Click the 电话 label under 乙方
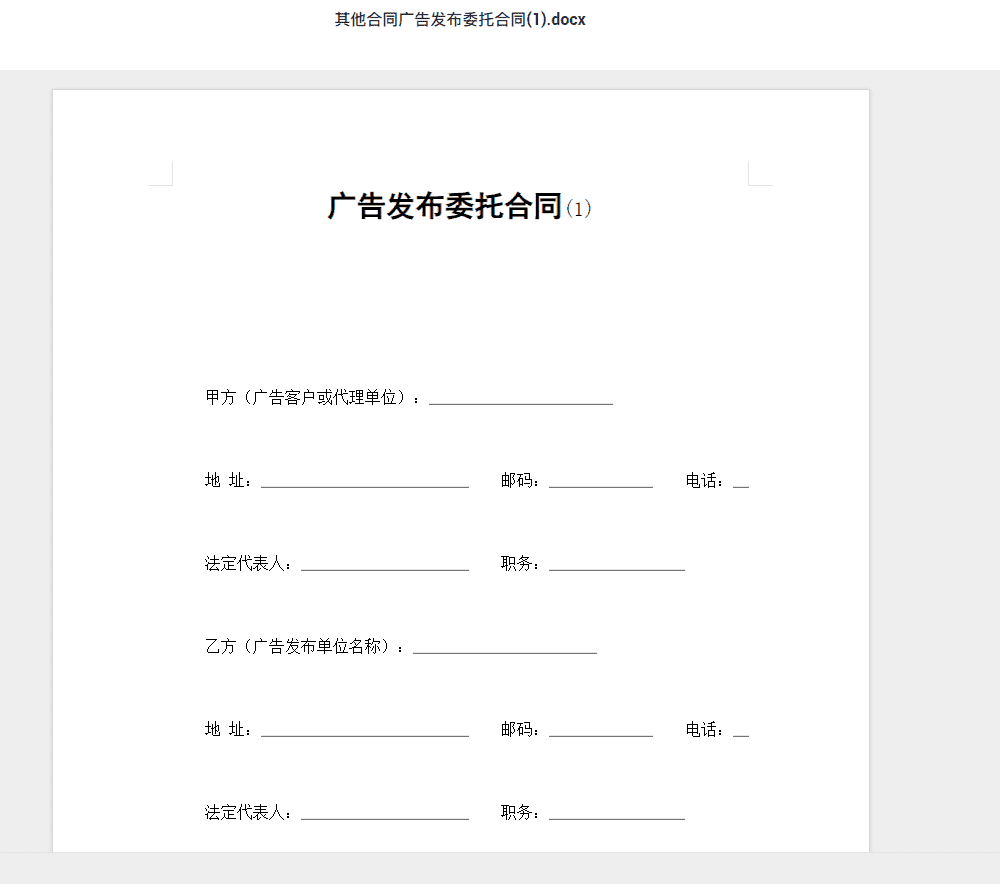 pos(704,729)
